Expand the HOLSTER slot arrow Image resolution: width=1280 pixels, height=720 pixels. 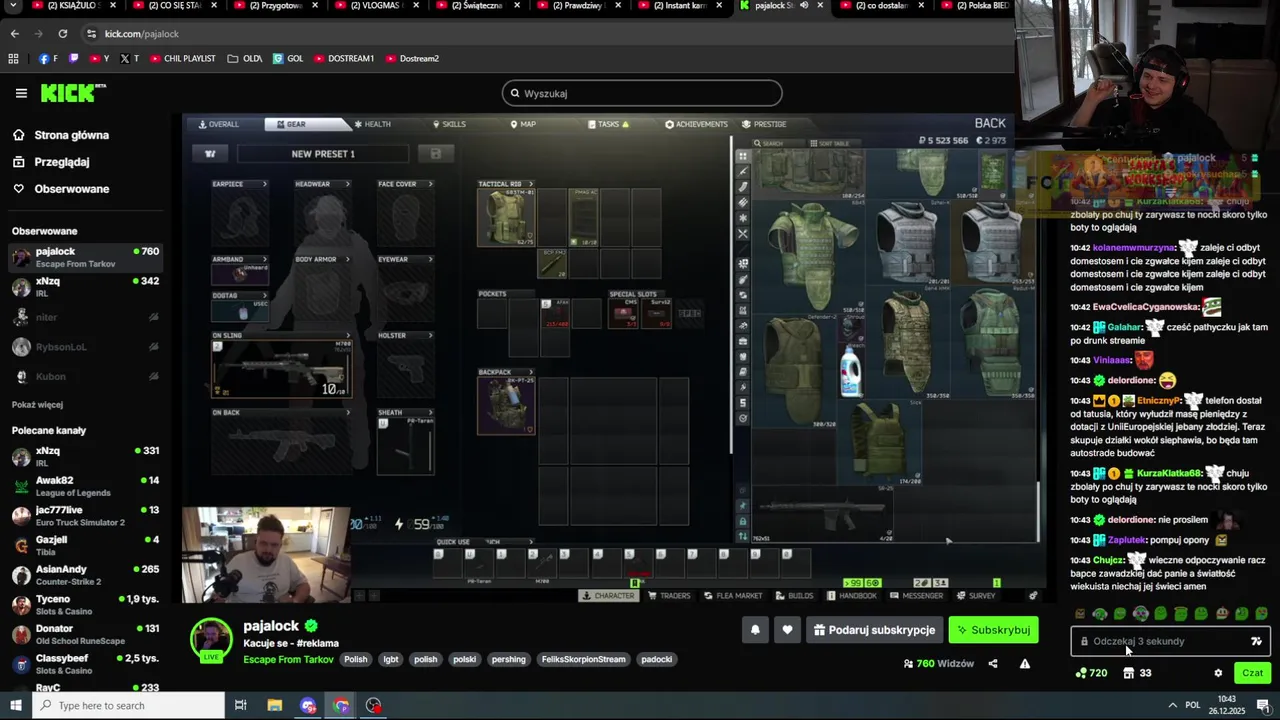click(x=430, y=336)
